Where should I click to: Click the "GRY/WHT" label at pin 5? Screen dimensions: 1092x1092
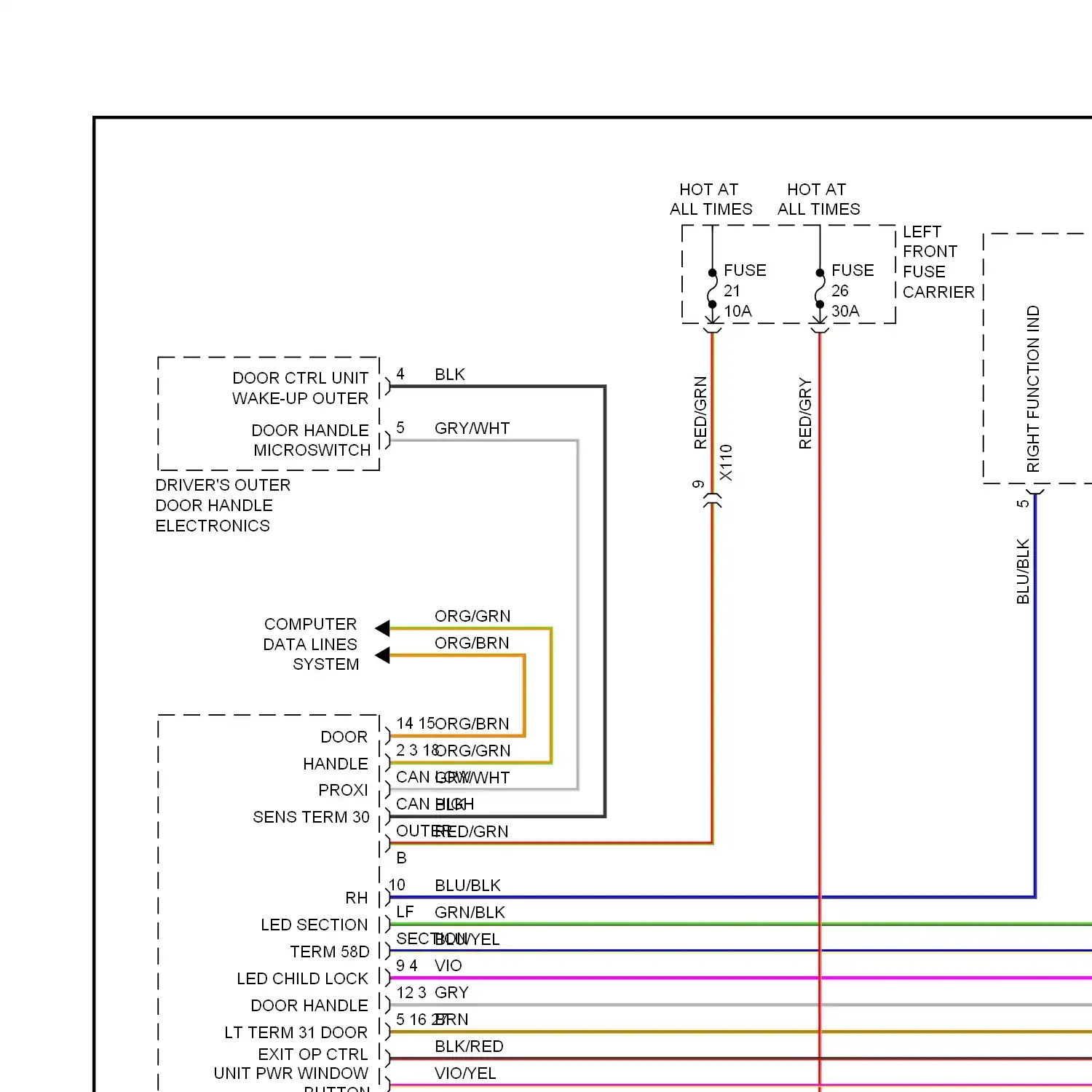click(x=472, y=428)
